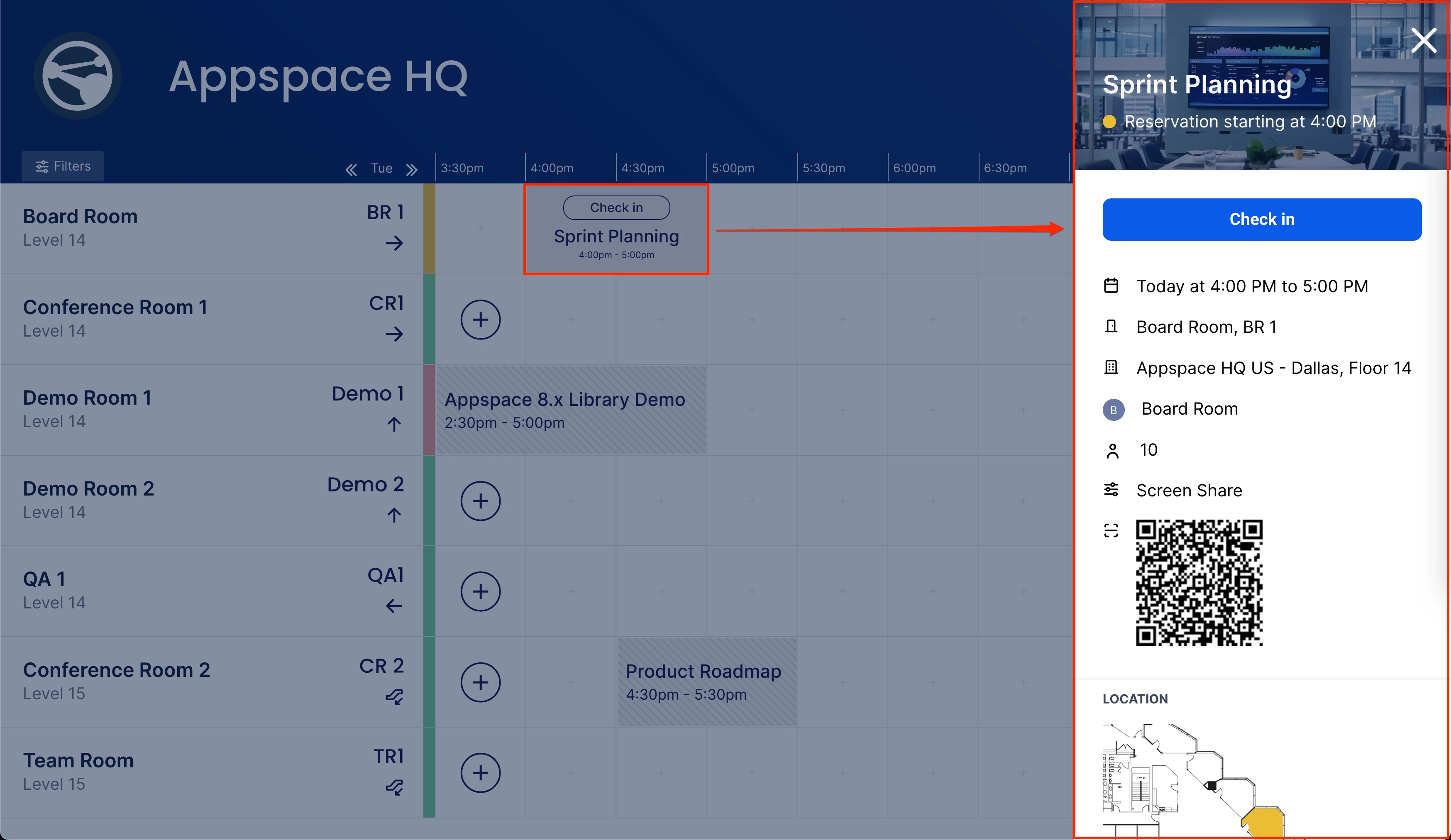Add reservation in Conference Room 2
Image resolution: width=1451 pixels, height=840 pixels.
[480, 682]
